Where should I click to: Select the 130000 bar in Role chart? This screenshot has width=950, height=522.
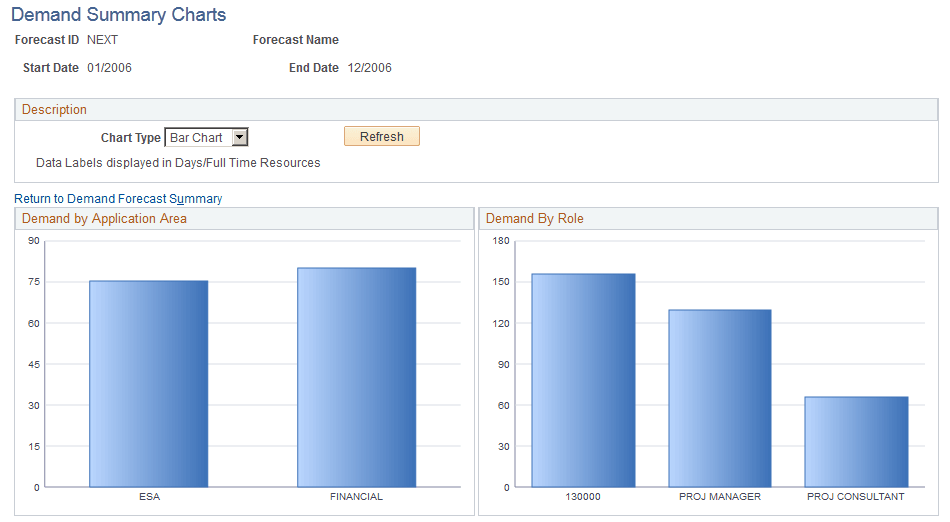coord(583,380)
